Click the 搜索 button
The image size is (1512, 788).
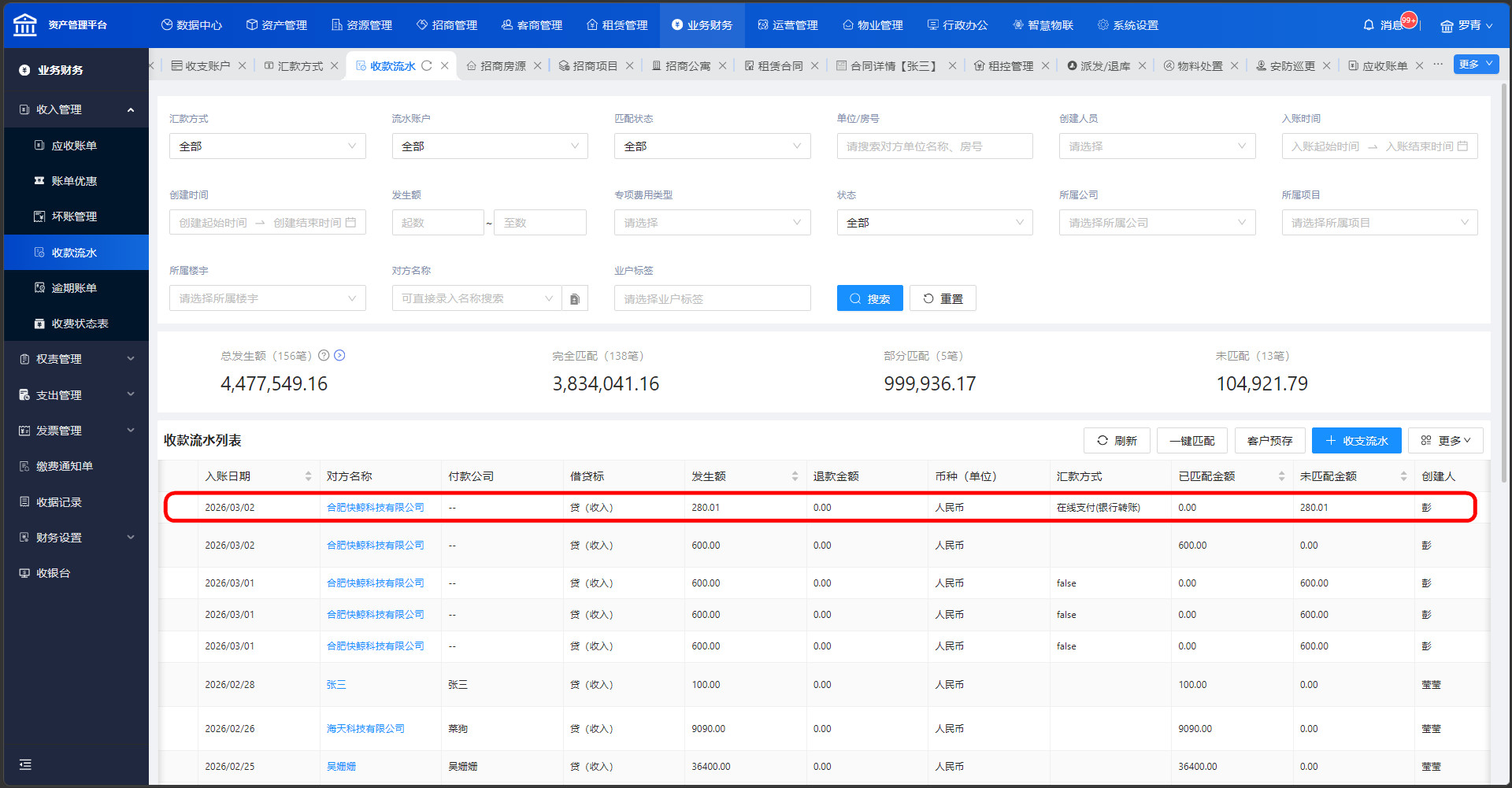(869, 299)
